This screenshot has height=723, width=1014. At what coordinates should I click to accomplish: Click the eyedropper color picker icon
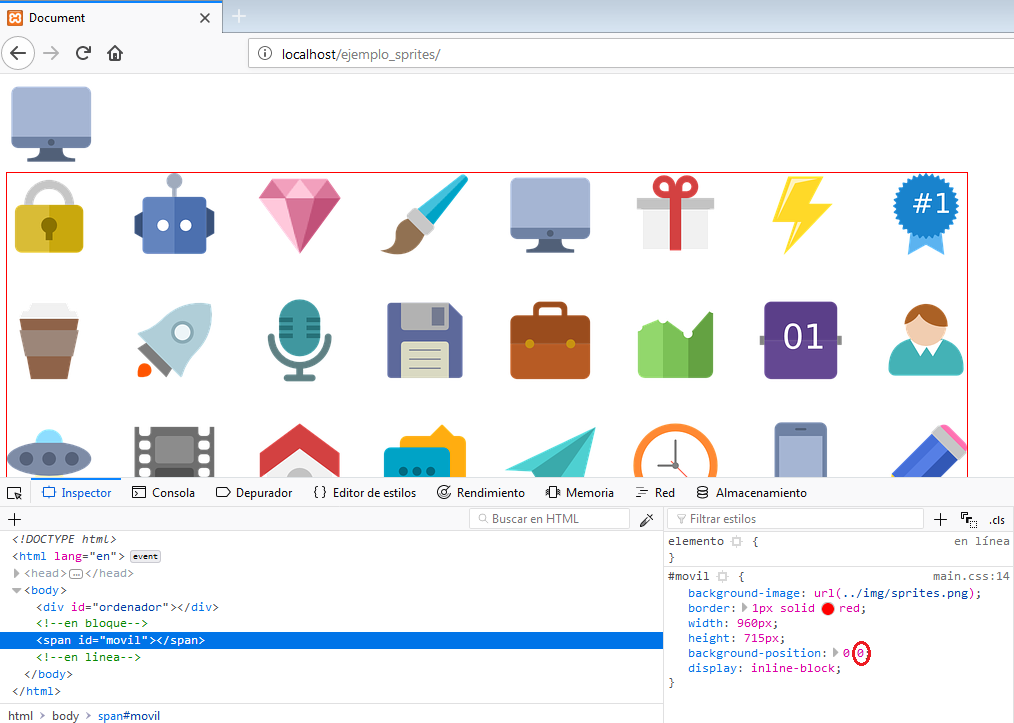coord(646,519)
